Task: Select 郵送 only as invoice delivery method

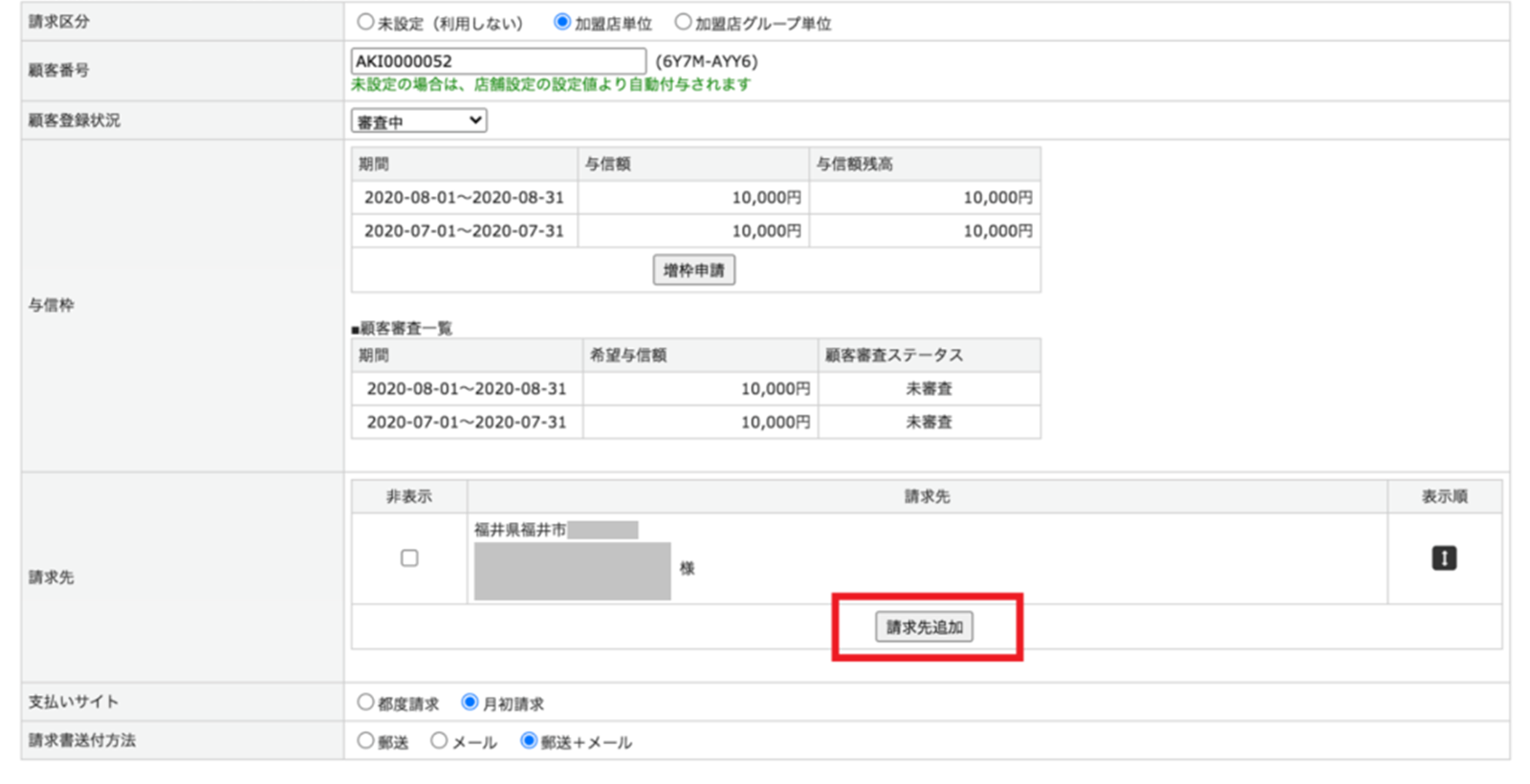Action: (365, 741)
